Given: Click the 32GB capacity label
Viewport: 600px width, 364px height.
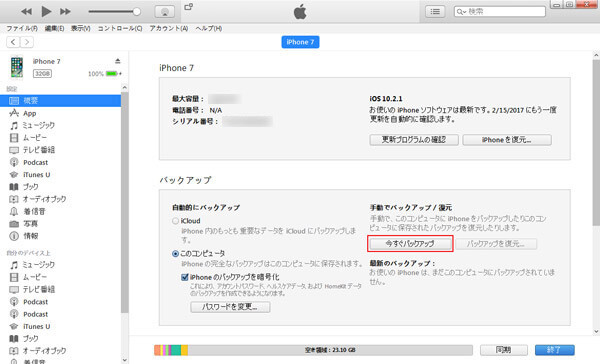Looking at the screenshot, I should pos(42,73).
